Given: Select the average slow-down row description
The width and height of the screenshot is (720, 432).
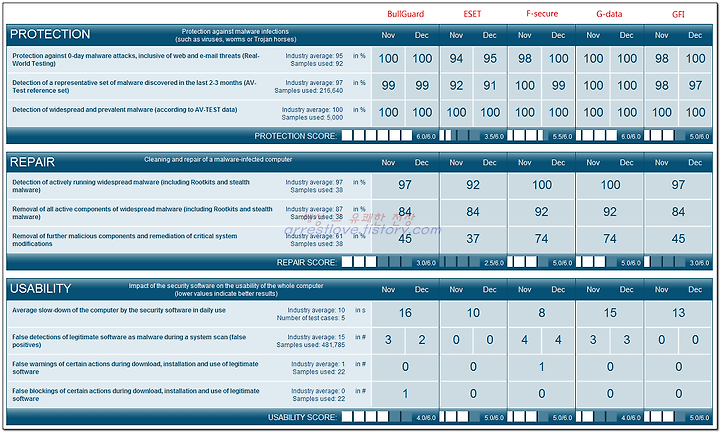Looking at the screenshot, I should (x=119, y=310).
